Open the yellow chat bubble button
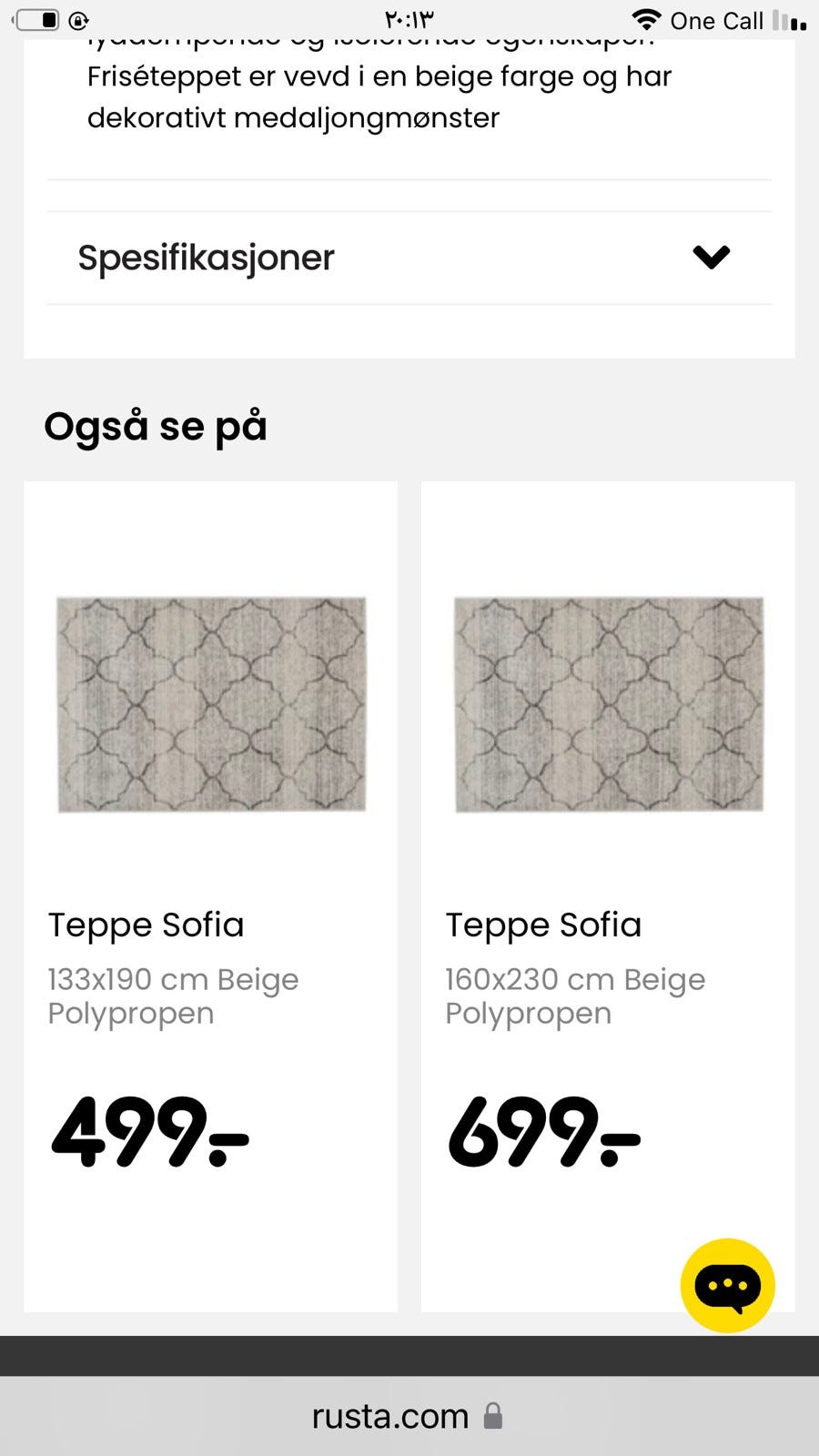Screen dimensions: 819x1456 (x=727, y=1285)
